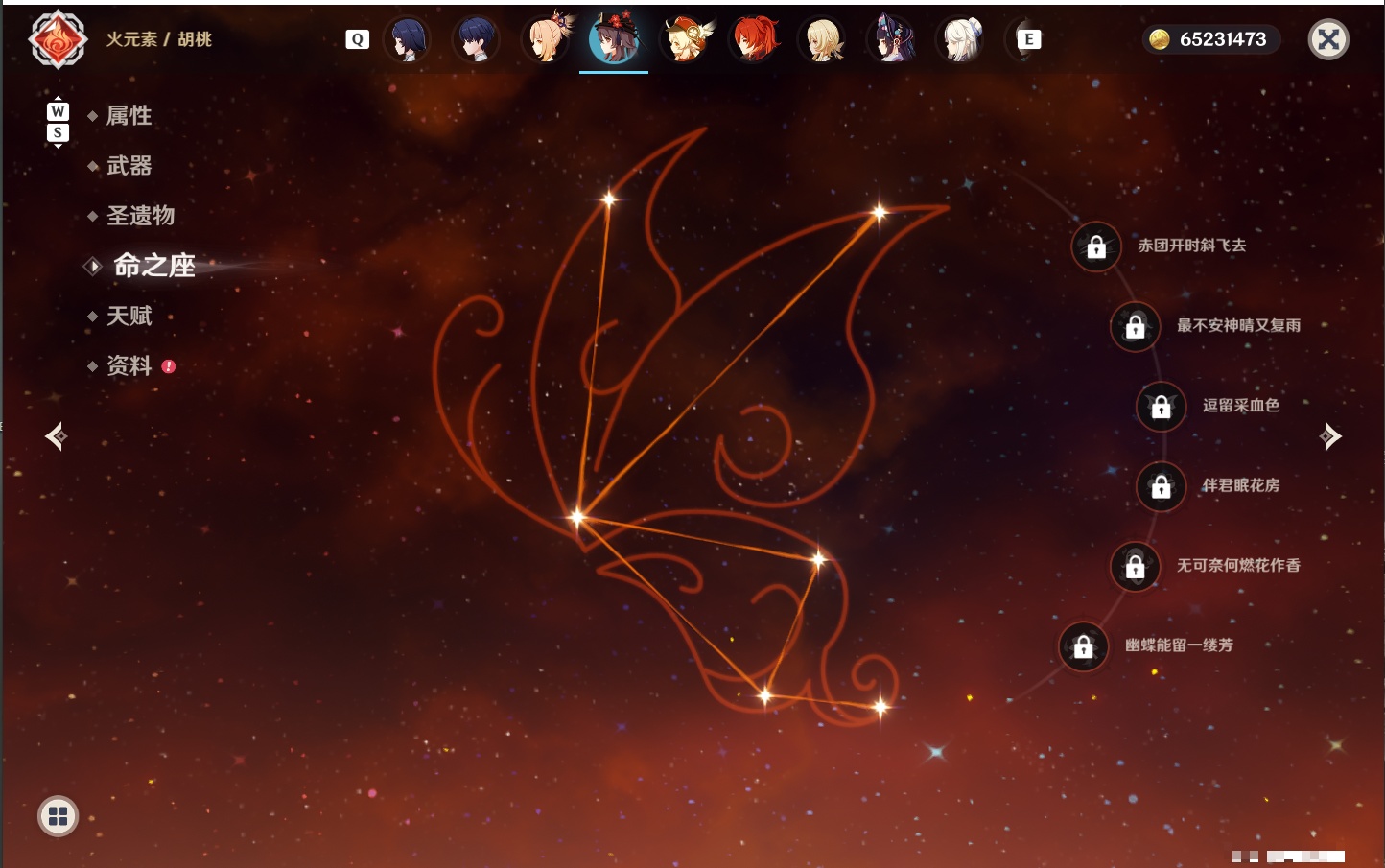Select the second avatar with short dark blue hair
This screenshot has height=868, width=1385.
click(477, 39)
